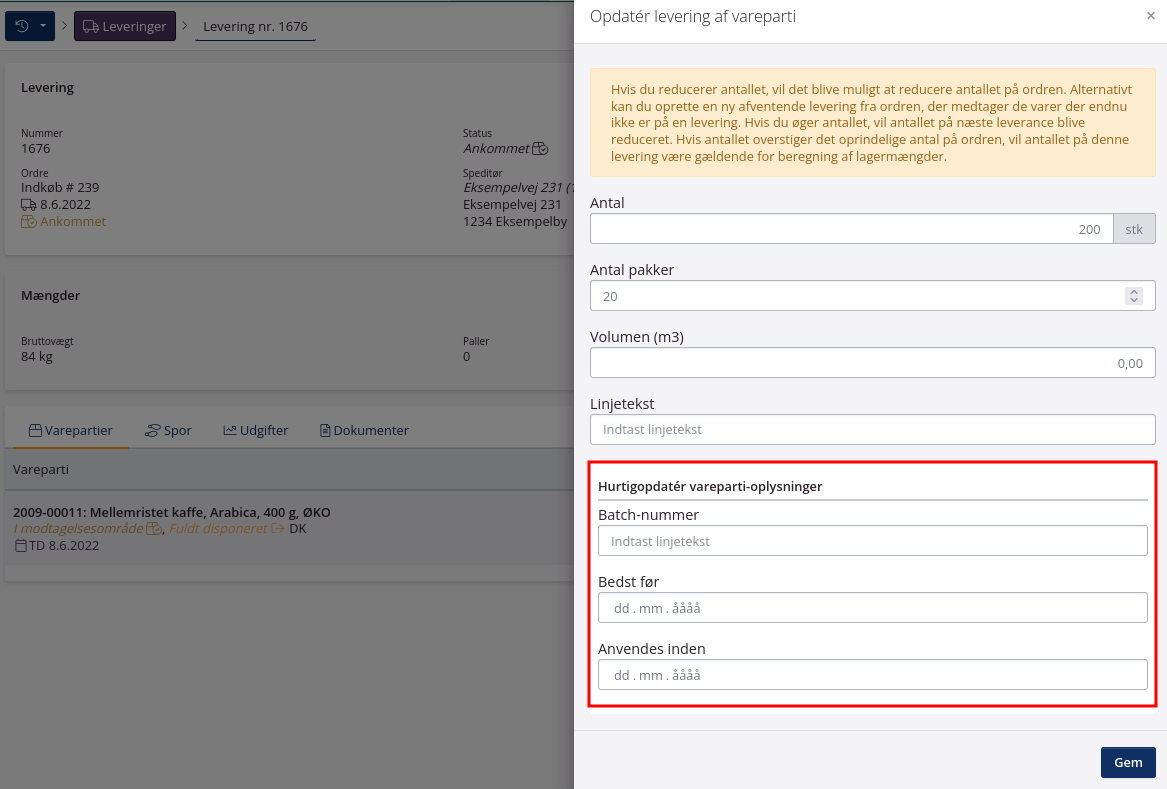Select the Anvendes inden date field
1167x789 pixels.
[872, 675]
